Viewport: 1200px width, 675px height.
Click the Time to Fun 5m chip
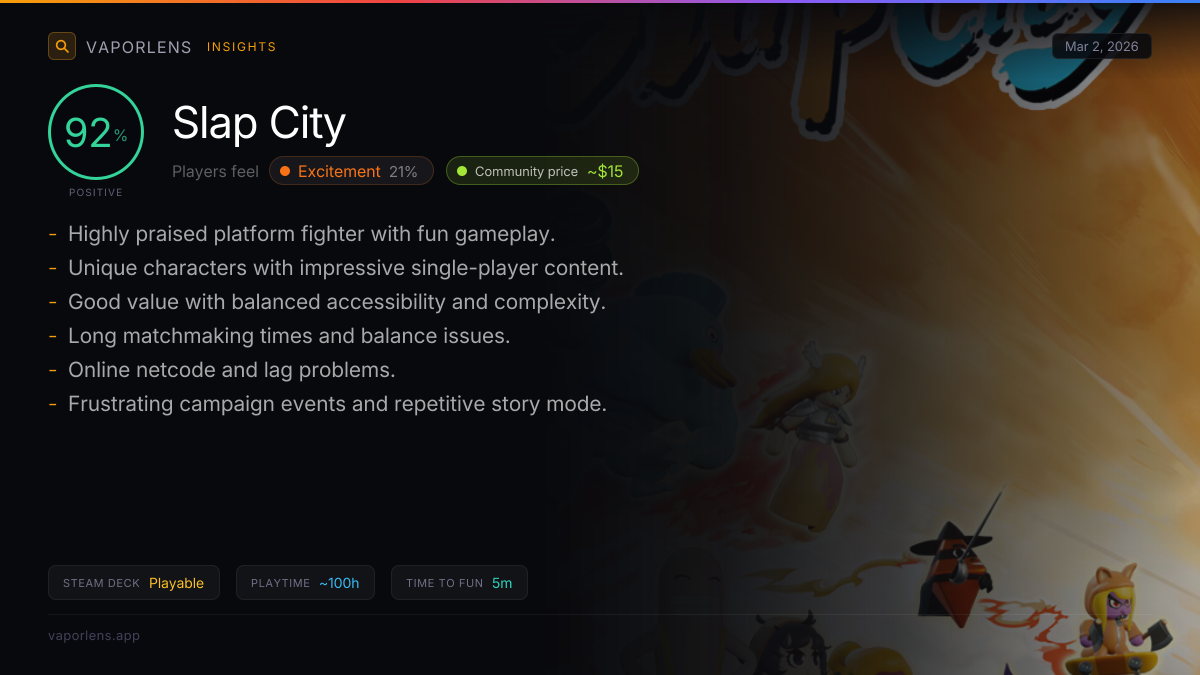click(x=459, y=583)
